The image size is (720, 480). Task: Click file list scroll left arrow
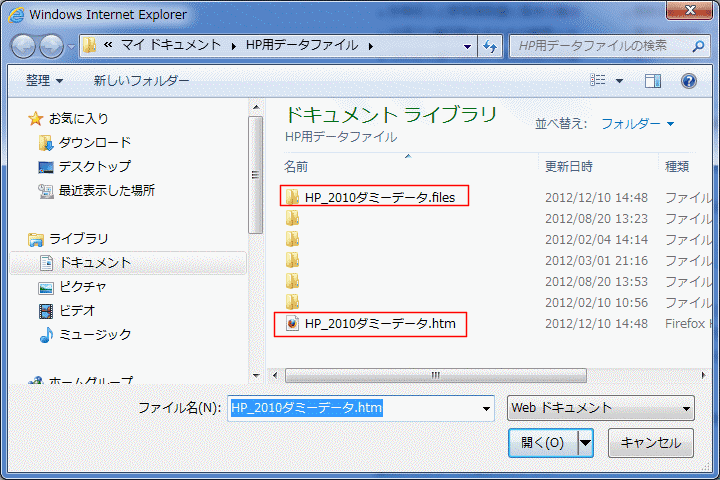(x=275, y=375)
